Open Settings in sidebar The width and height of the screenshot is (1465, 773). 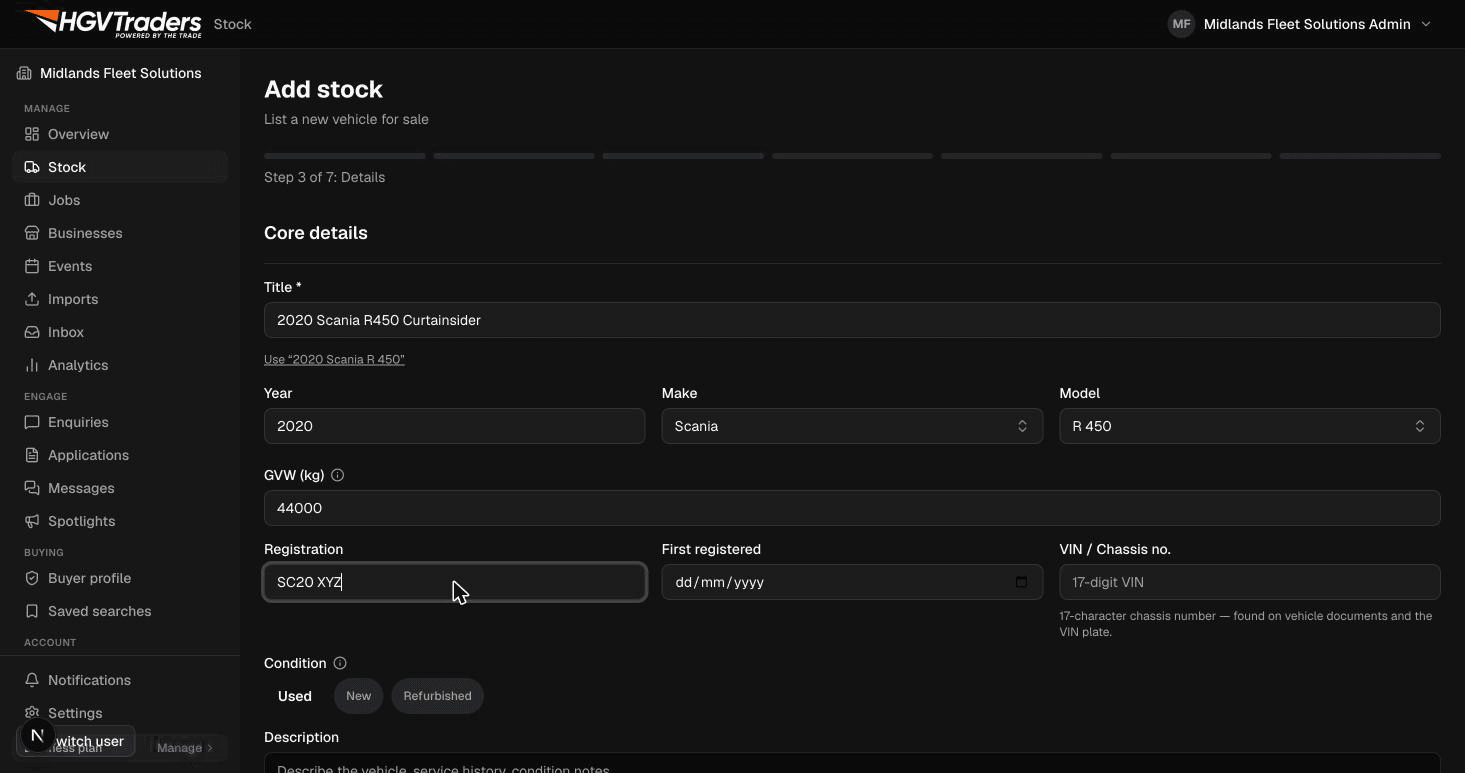tap(120, 713)
